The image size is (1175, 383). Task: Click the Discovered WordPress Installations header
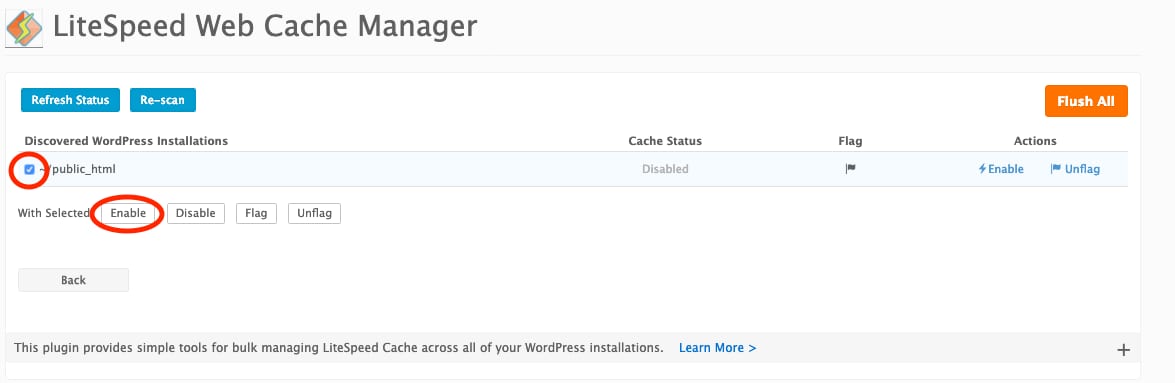click(x=127, y=141)
